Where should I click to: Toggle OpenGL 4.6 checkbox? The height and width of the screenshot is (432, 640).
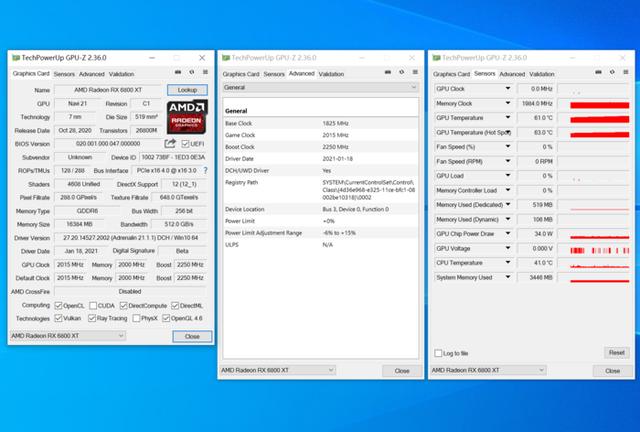[x=166, y=318]
